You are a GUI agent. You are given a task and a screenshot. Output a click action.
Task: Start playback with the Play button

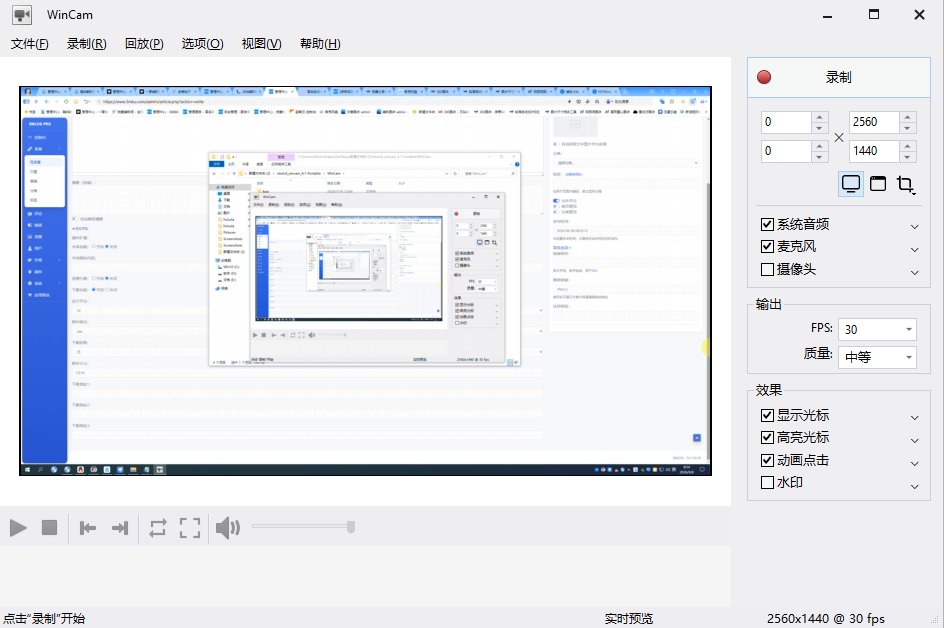tap(18, 528)
